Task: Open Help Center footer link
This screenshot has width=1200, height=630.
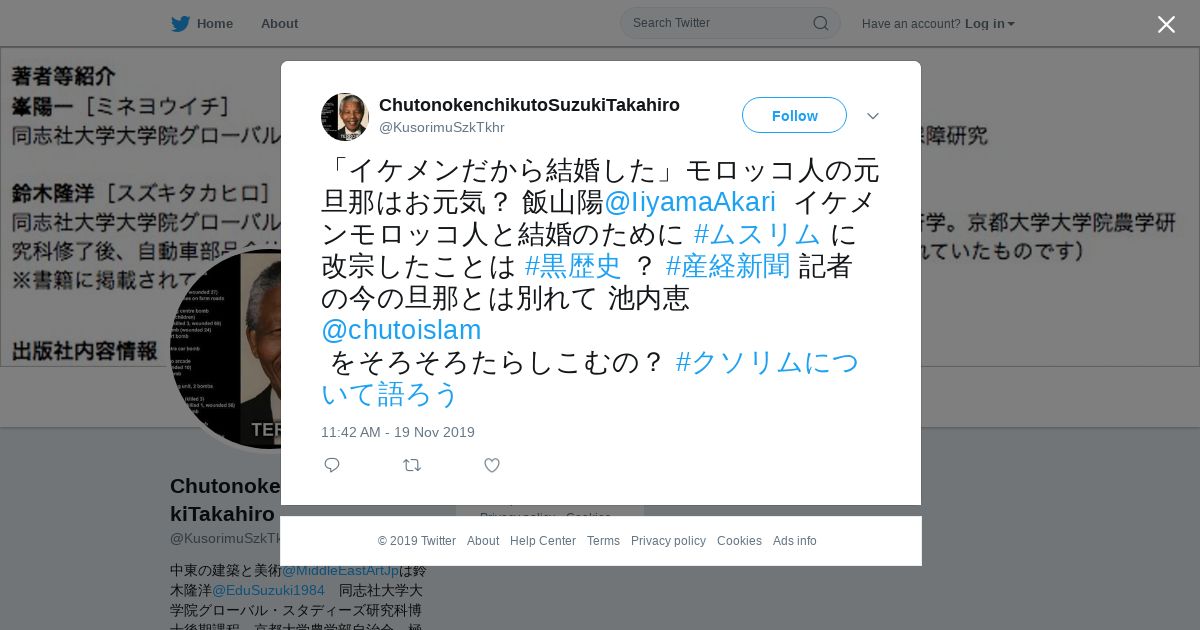Action: [x=543, y=541]
